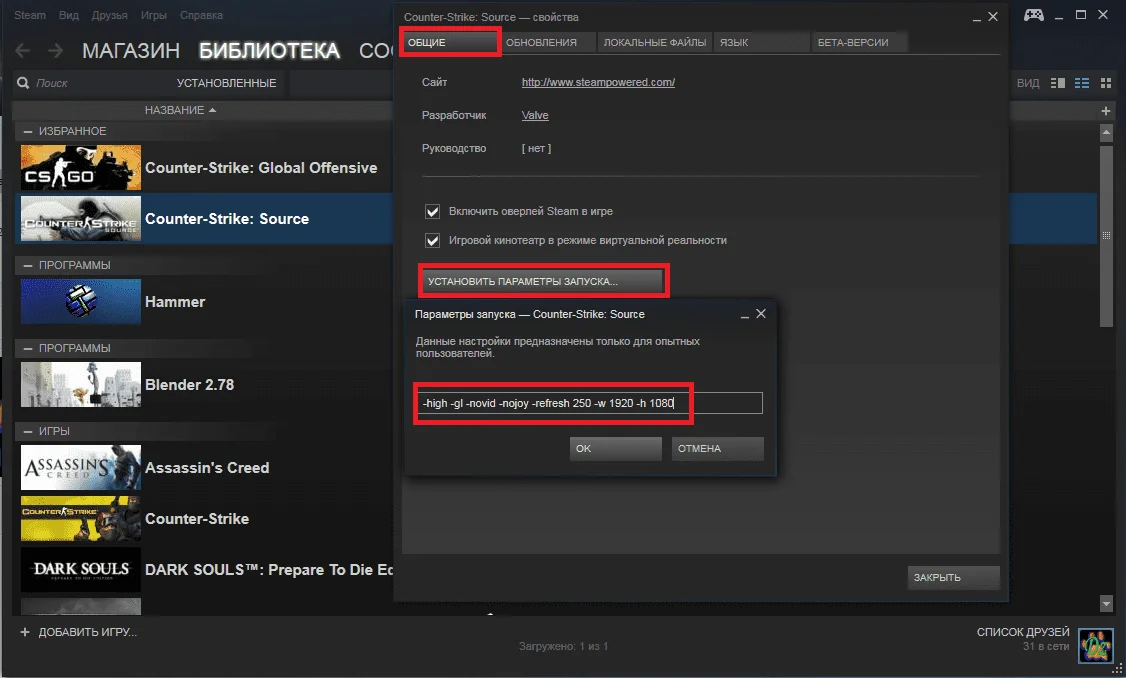Click the forward navigation arrow
The image size is (1126, 678).
pos(55,51)
